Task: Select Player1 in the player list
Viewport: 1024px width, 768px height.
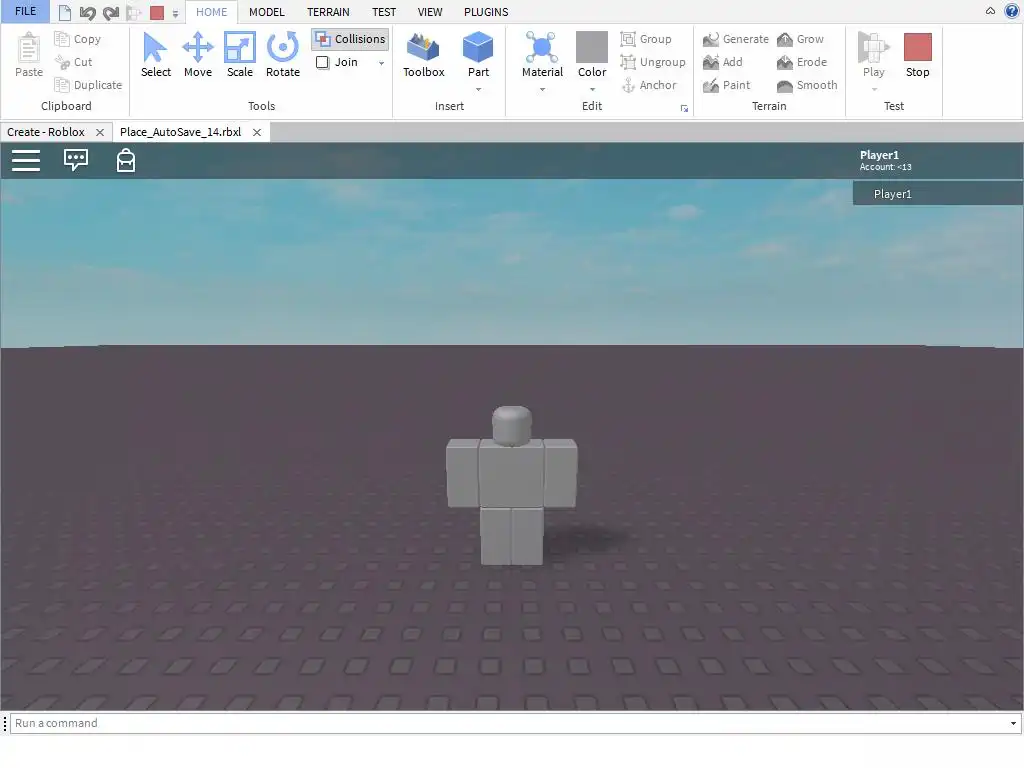Action: pyautogui.click(x=938, y=194)
